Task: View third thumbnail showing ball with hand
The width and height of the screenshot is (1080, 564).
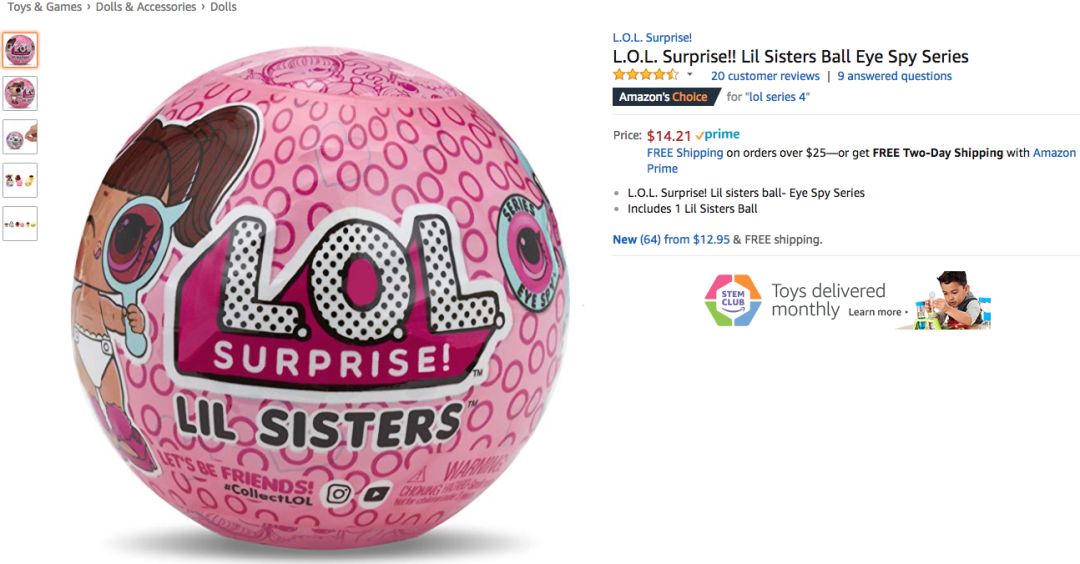Action: click(20, 137)
